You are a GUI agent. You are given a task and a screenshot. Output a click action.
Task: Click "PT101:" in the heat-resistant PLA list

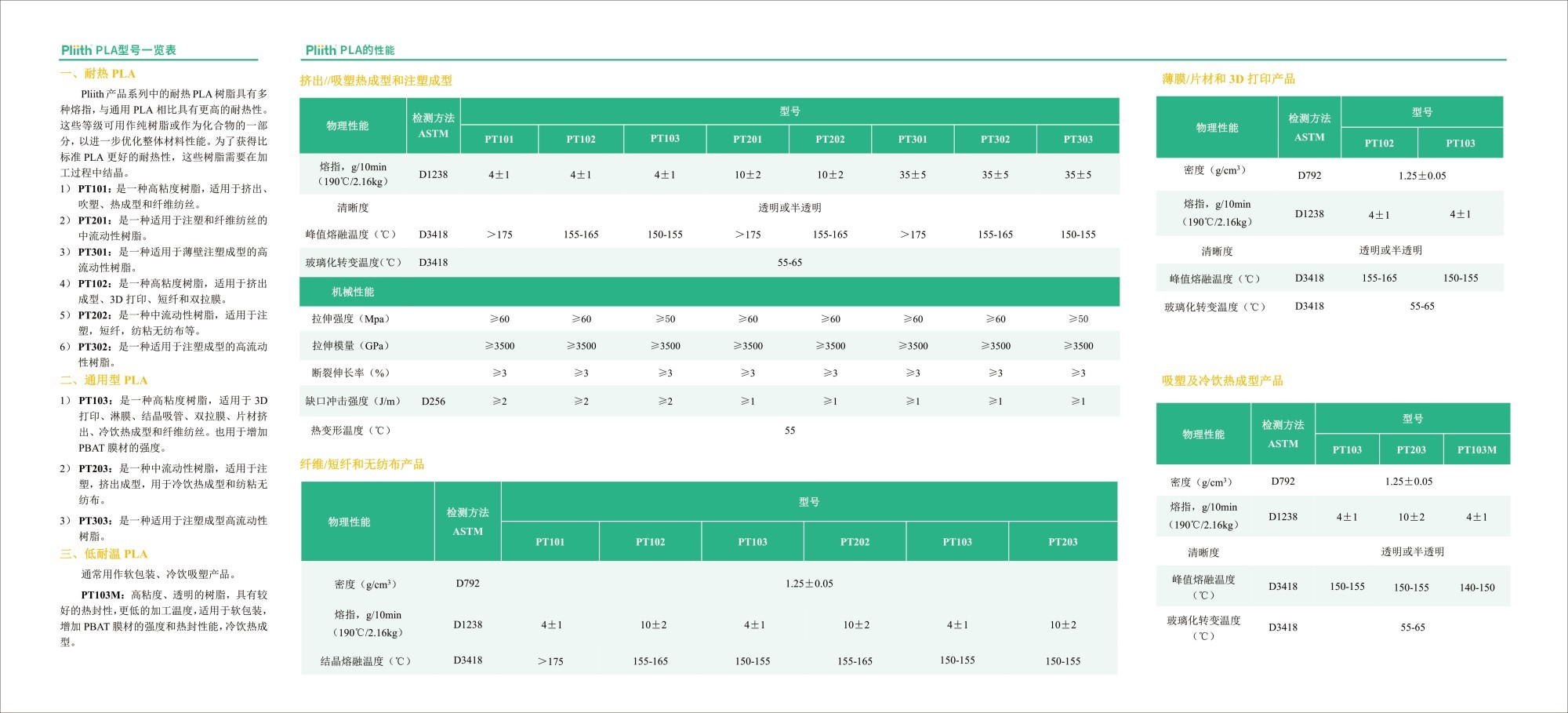[94, 189]
